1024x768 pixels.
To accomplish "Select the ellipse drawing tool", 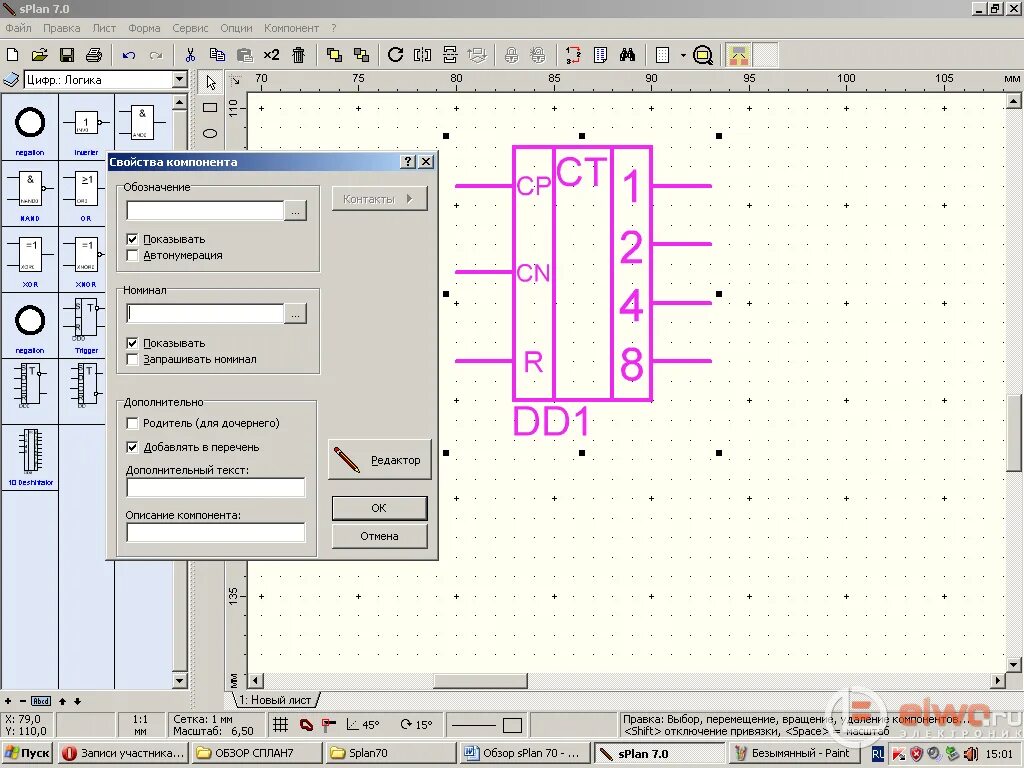I will point(210,133).
